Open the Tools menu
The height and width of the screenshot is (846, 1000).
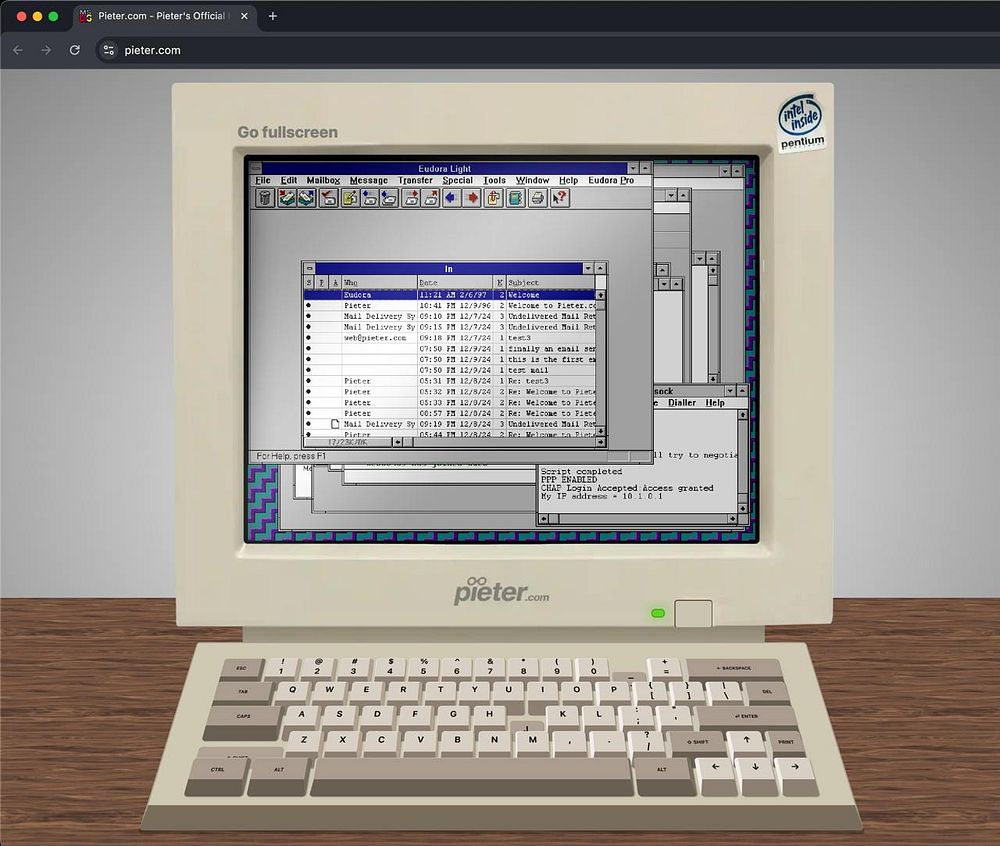pos(494,180)
